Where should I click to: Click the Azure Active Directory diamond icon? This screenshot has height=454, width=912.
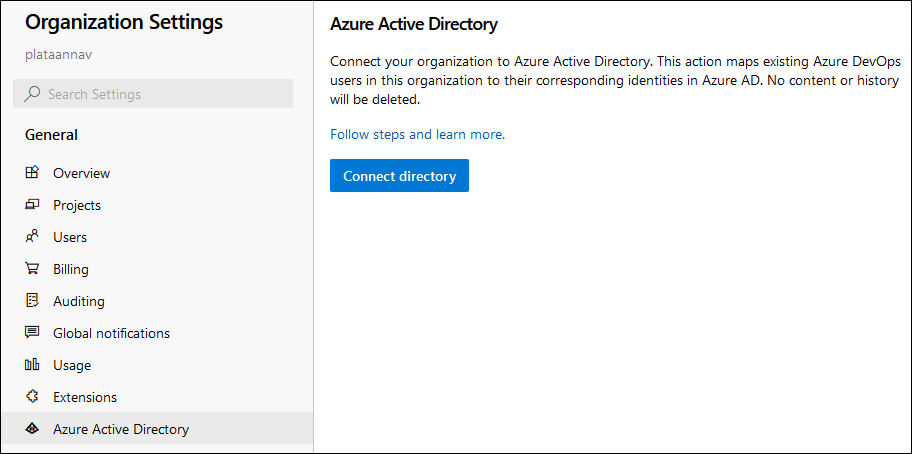coord(32,429)
